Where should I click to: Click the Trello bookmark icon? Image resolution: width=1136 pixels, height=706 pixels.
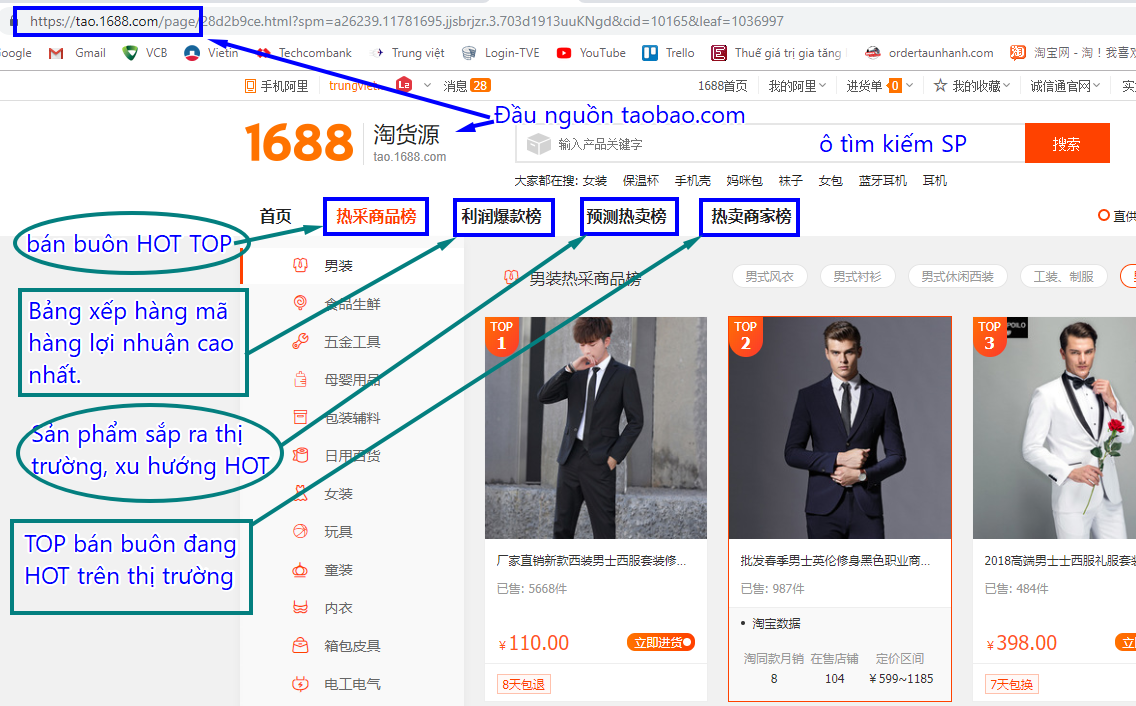click(x=650, y=53)
